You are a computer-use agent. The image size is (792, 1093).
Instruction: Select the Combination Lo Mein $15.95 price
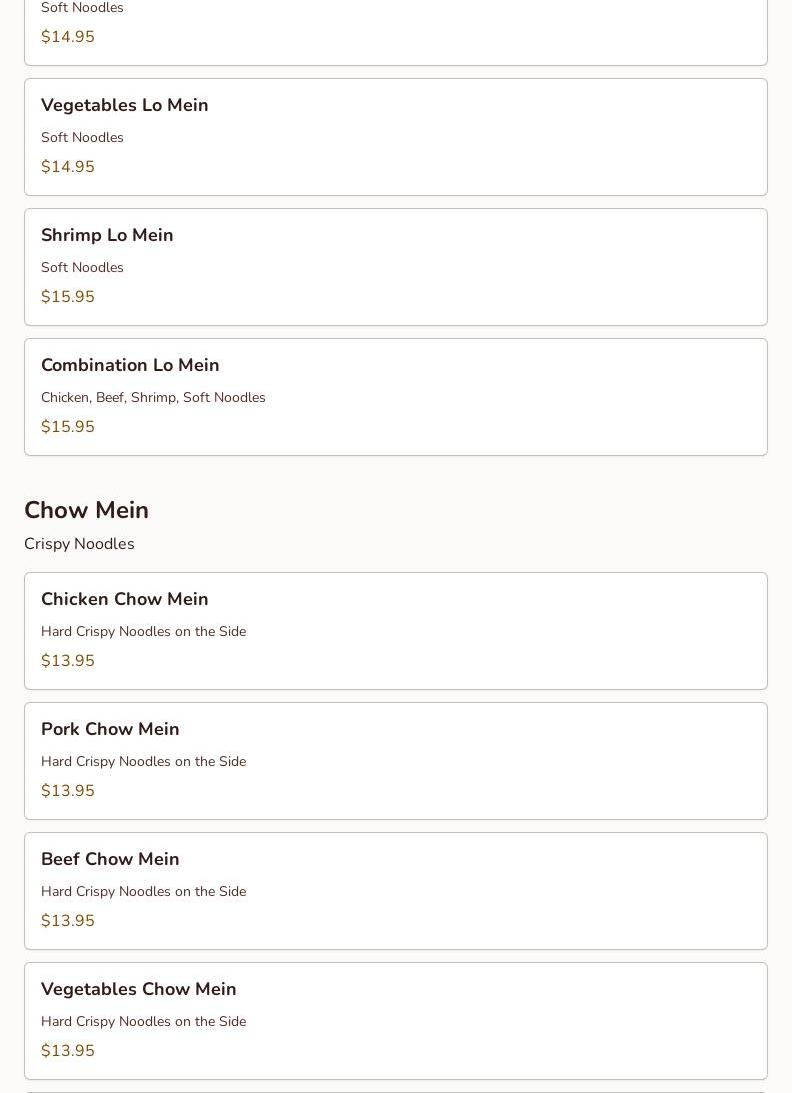(68, 427)
